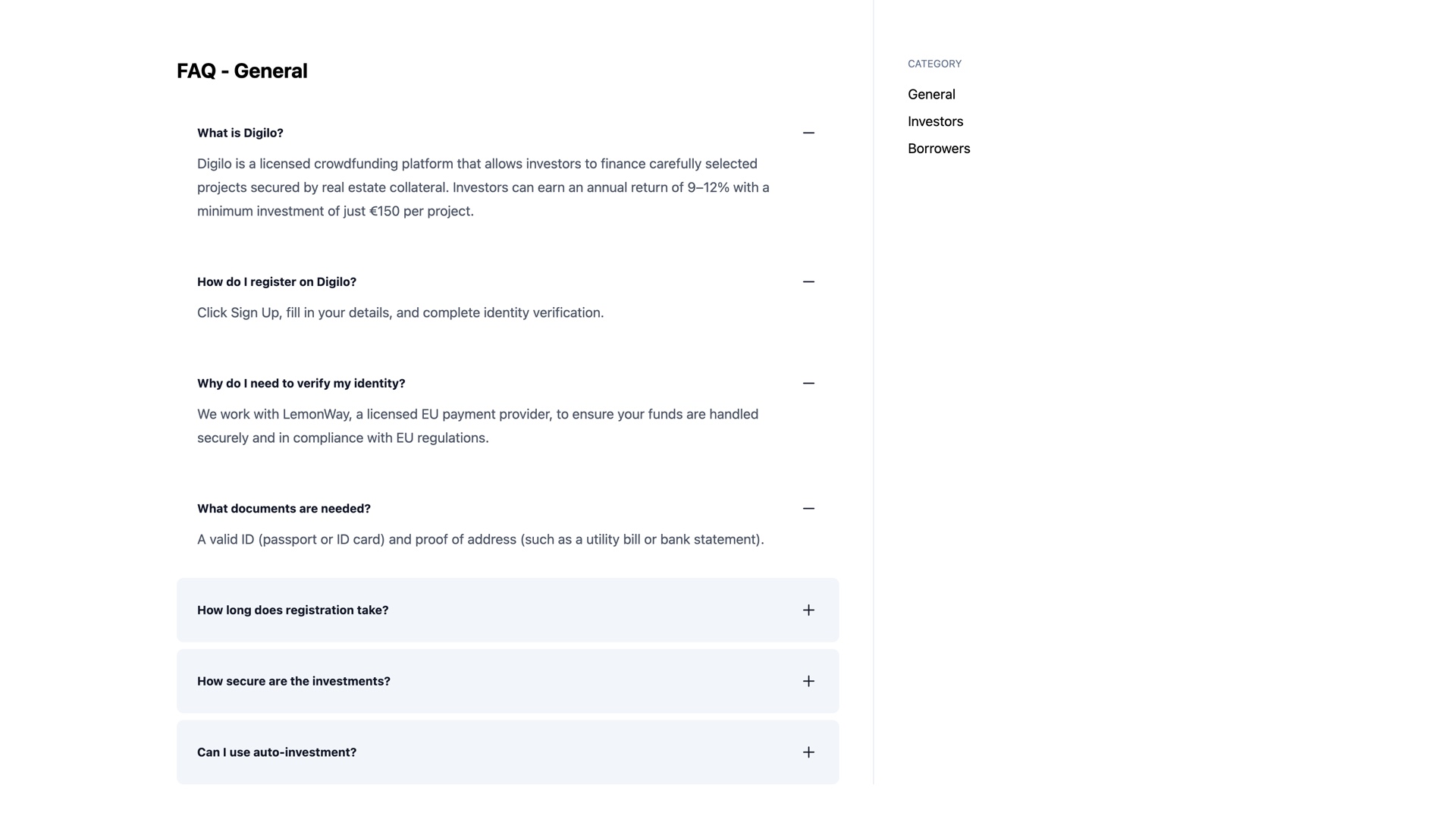Click minus icon beside 'How do I register on Digilo?'
The width and height of the screenshot is (1456, 819).
pyautogui.click(x=808, y=281)
